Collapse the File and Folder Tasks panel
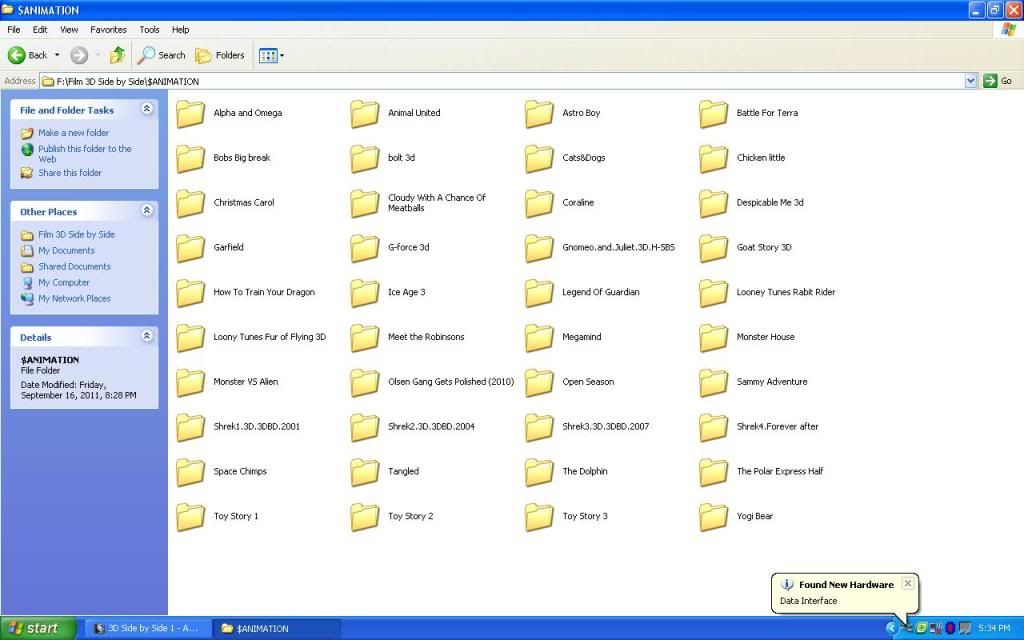The height and width of the screenshot is (640, 1024). click(x=147, y=109)
